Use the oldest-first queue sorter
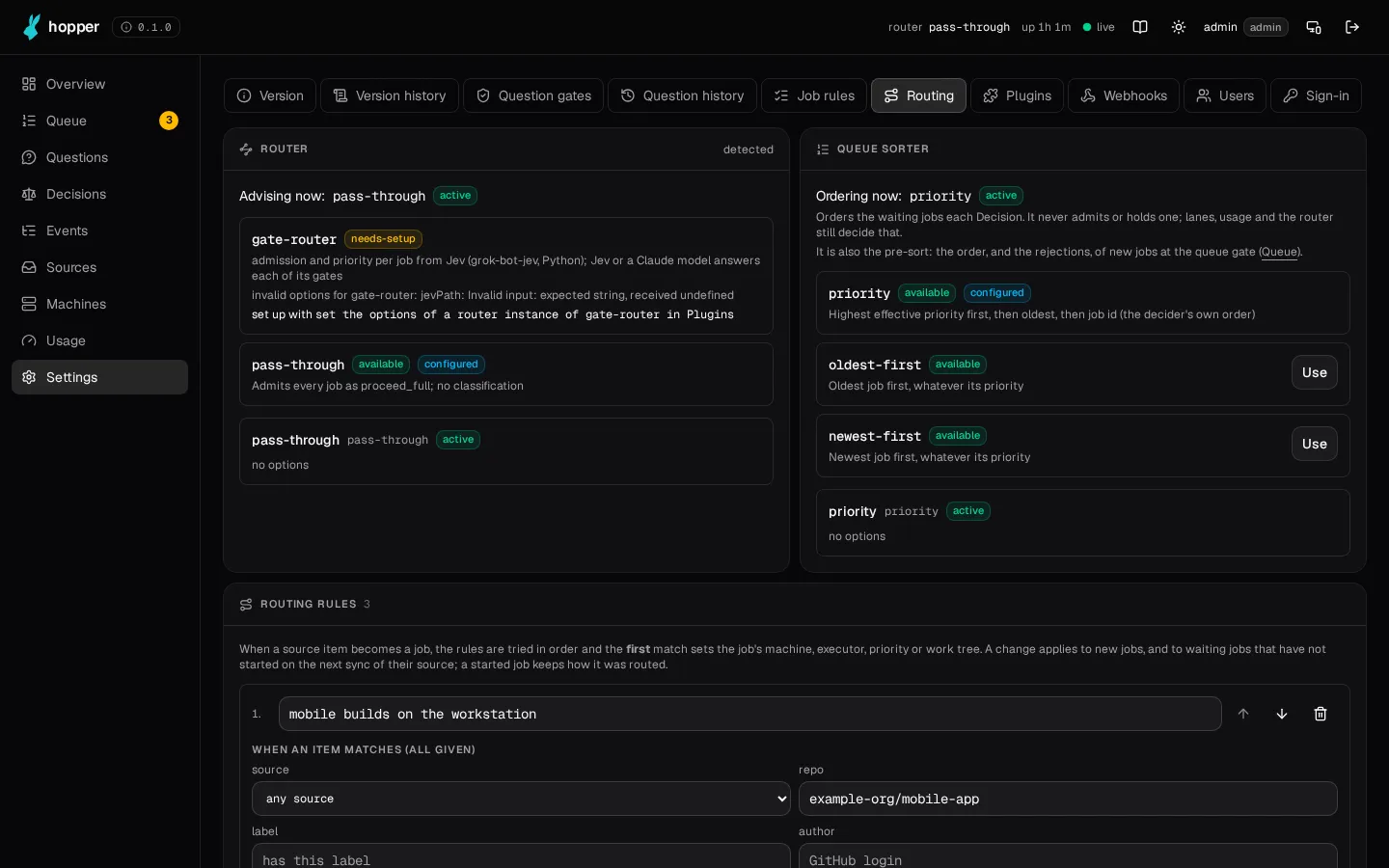Viewport: 1389px width, 868px height. 1315,372
